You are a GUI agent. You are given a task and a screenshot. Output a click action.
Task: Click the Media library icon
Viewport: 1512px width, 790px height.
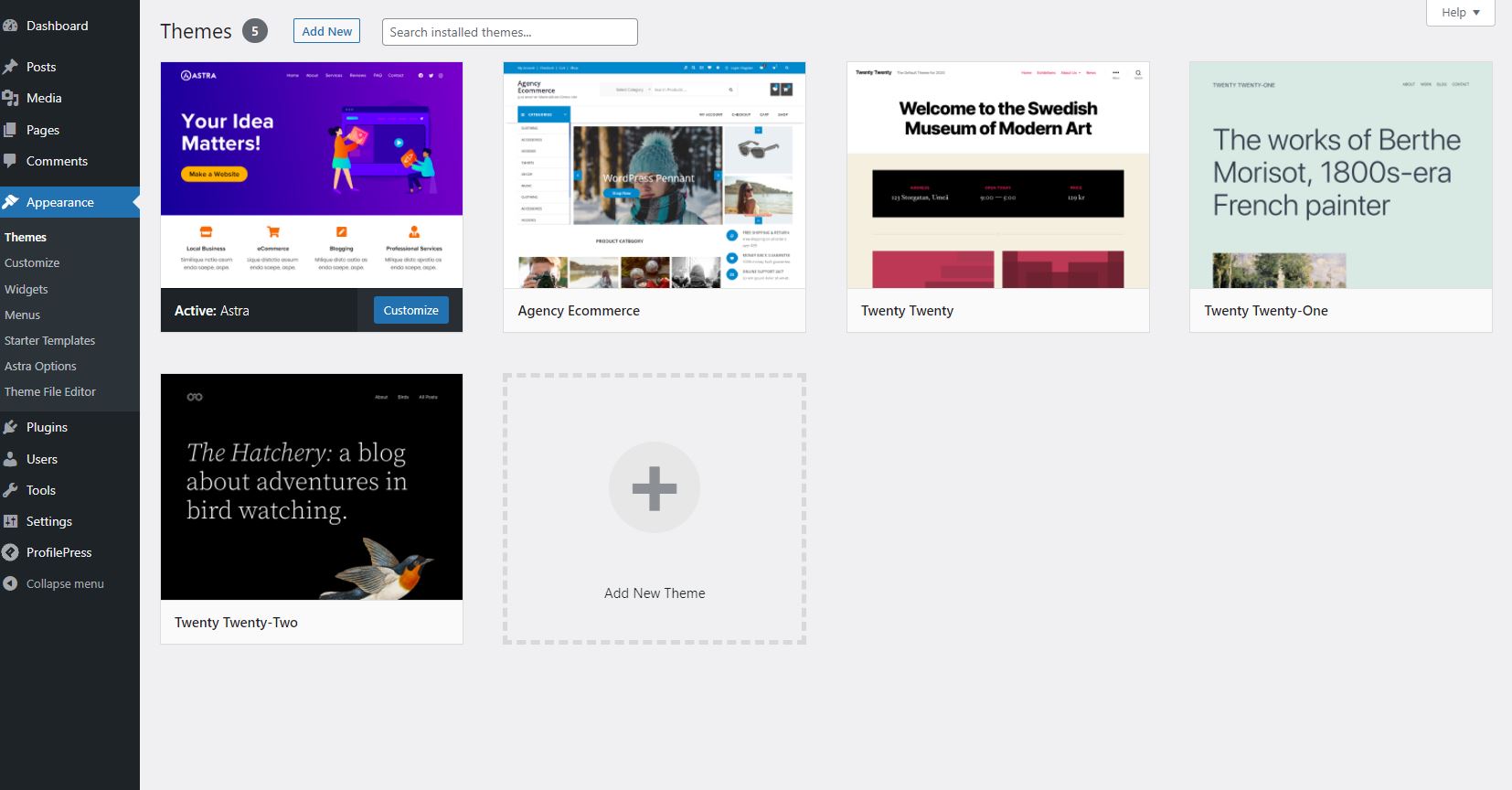pos(10,98)
